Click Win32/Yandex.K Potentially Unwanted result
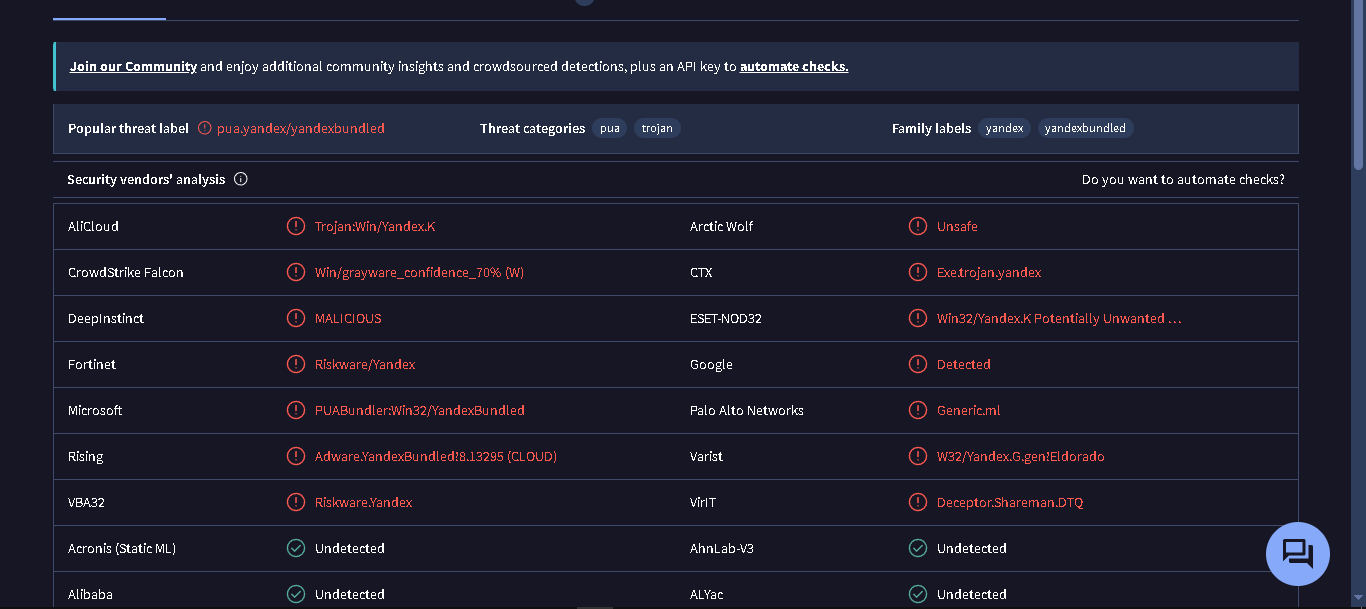This screenshot has height=609, width=1366. (x=1059, y=319)
